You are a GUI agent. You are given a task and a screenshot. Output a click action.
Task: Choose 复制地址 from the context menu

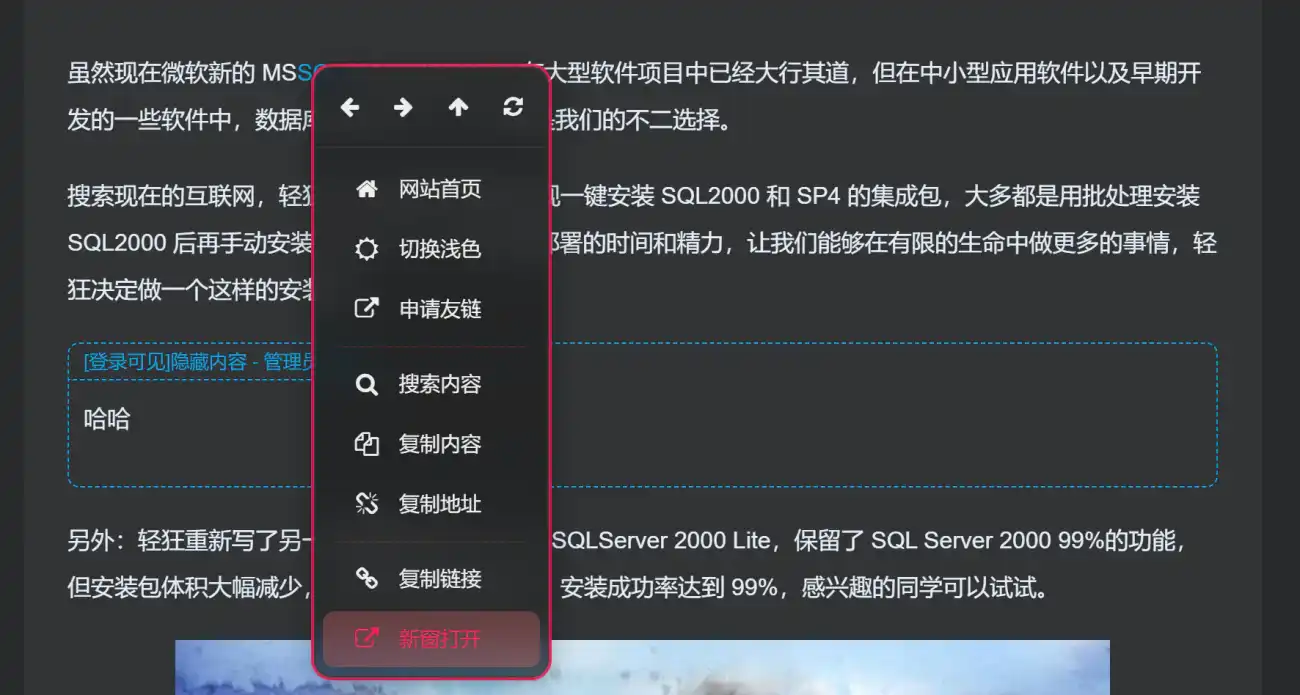[431, 504]
